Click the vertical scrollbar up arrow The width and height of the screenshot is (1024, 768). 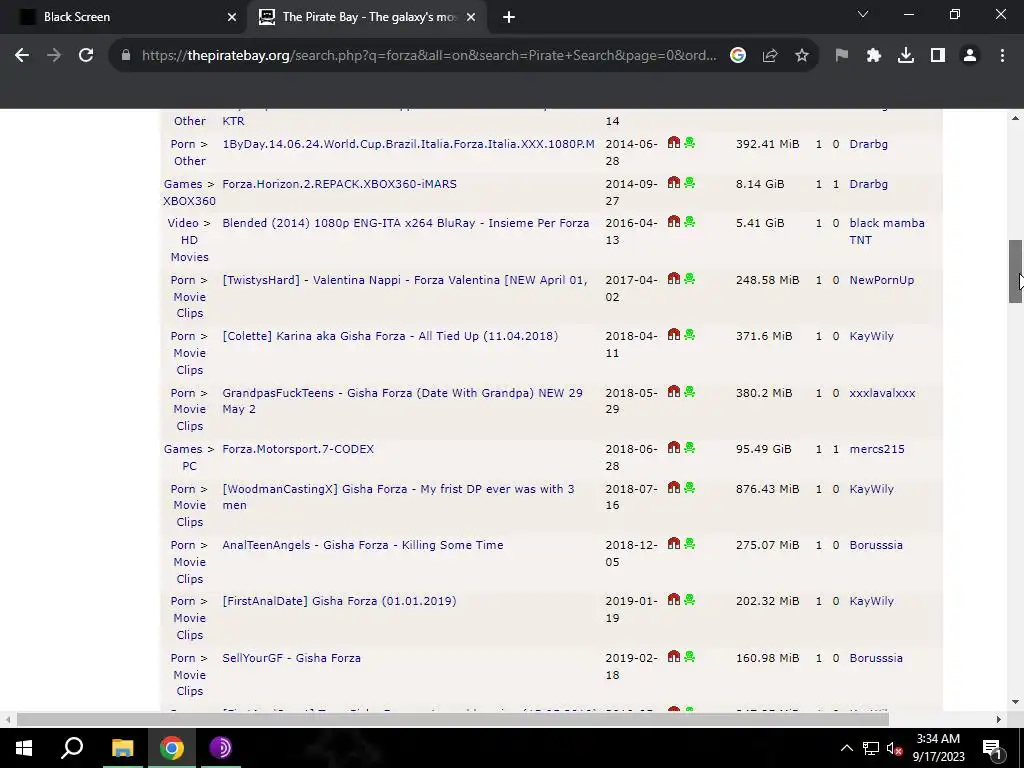tap(1015, 118)
